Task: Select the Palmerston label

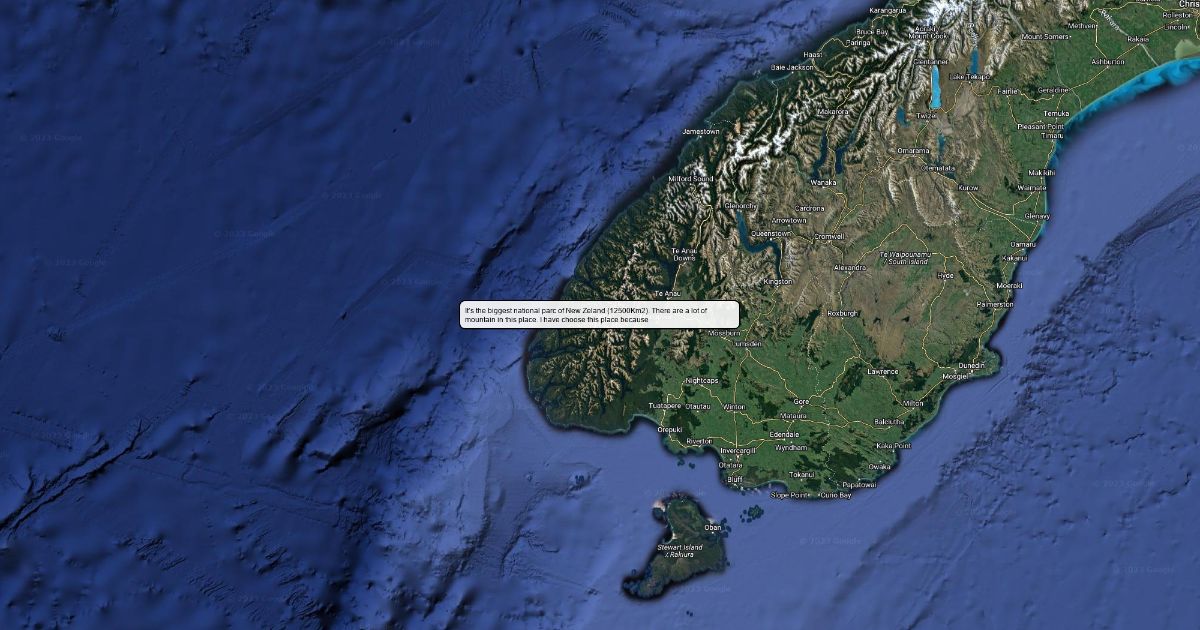Action: tap(995, 304)
